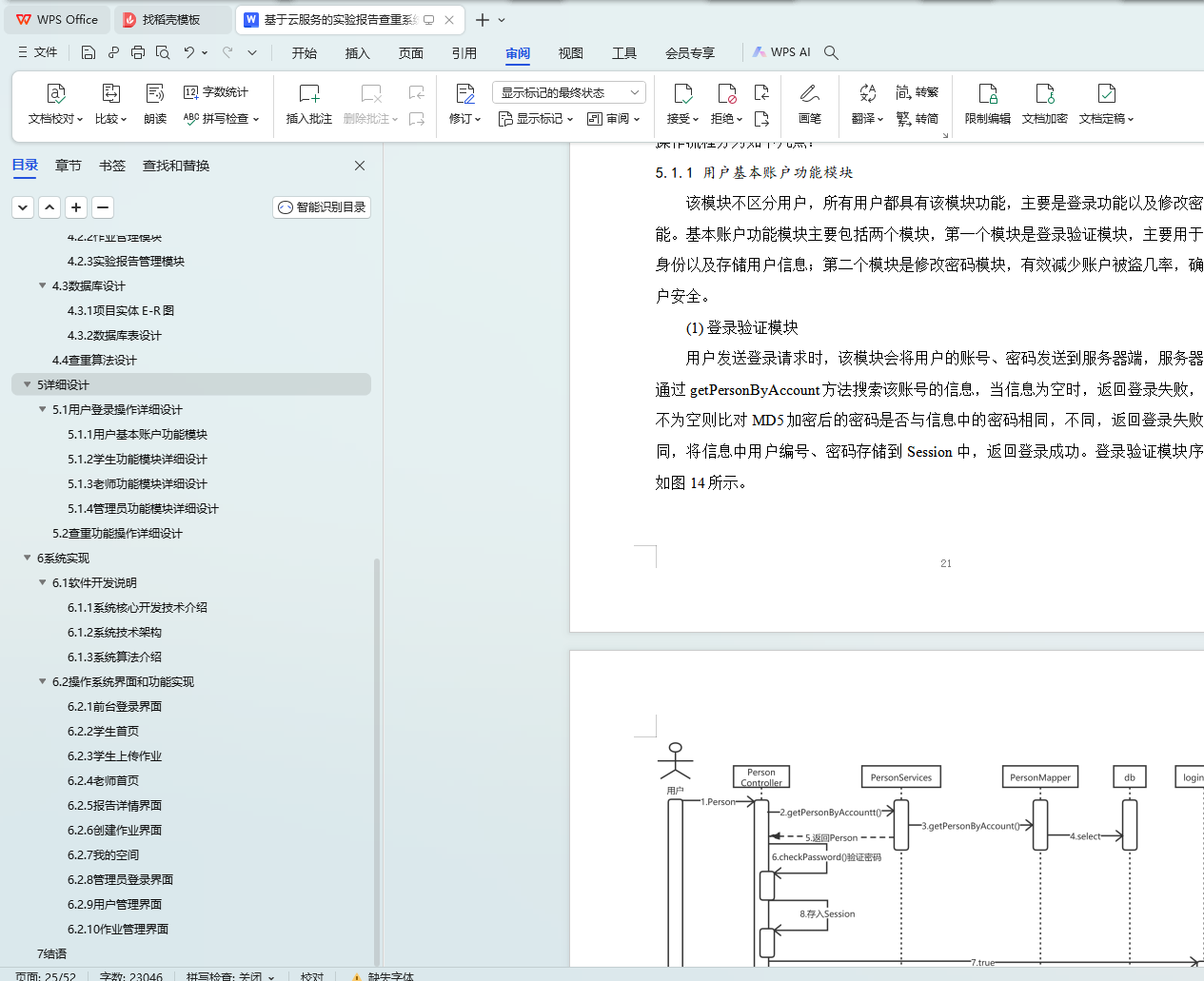This screenshot has width=1204, height=981.
Task: Click the previous comment icon
Action: [x=417, y=92]
